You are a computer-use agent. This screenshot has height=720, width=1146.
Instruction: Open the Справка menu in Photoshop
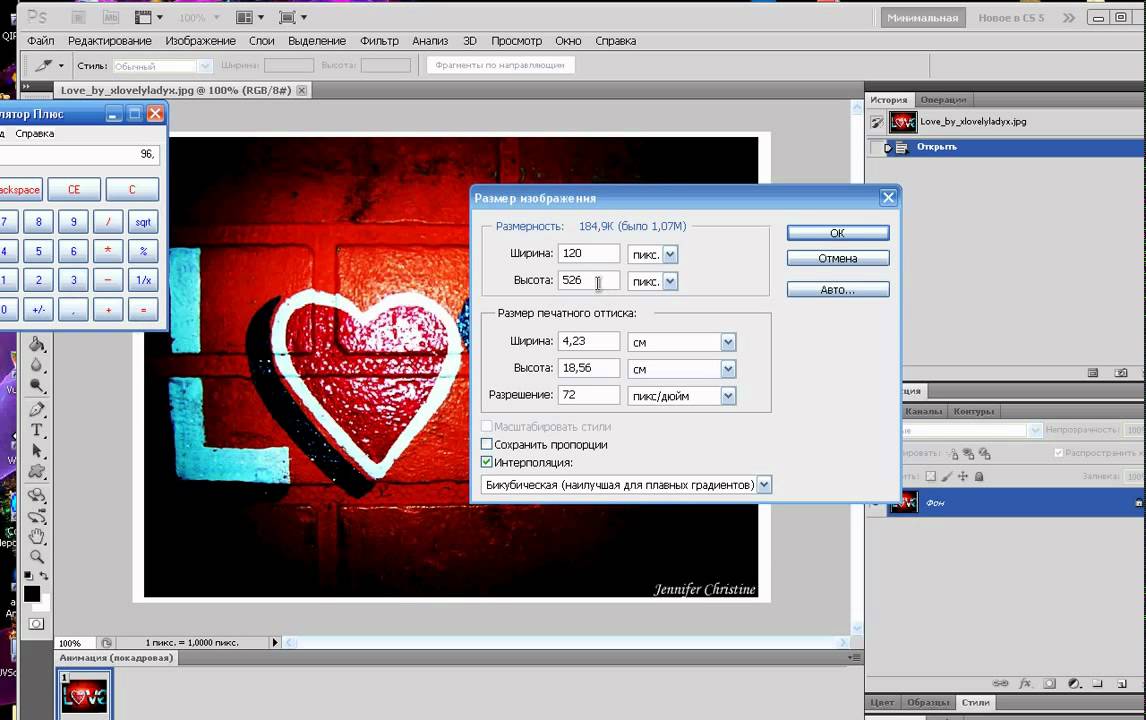(x=615, y=41)
